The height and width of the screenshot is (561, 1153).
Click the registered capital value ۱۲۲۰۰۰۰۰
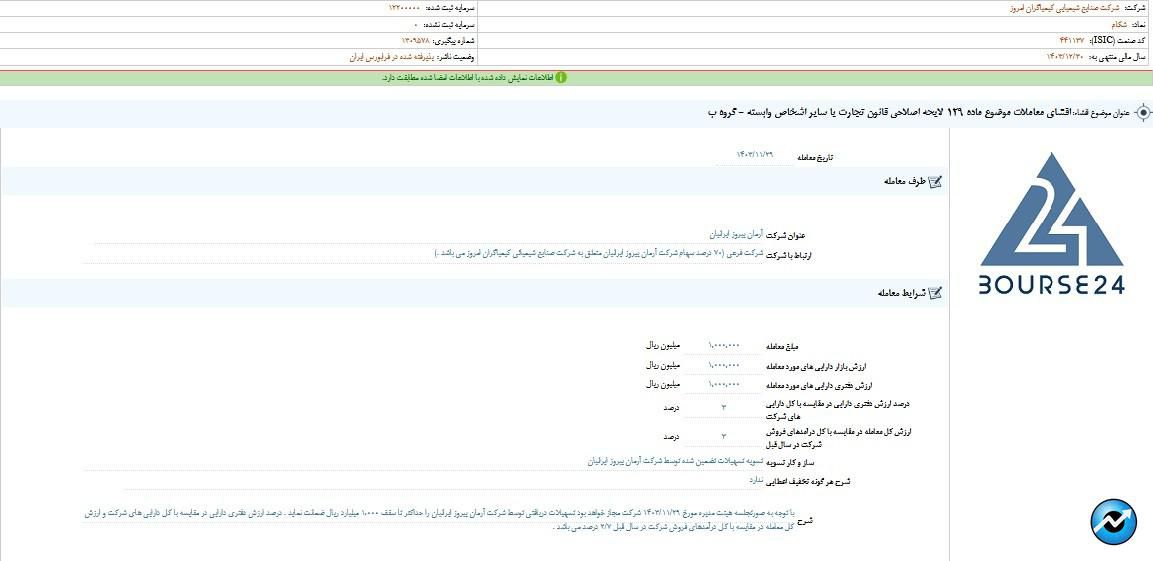(404, 8)
